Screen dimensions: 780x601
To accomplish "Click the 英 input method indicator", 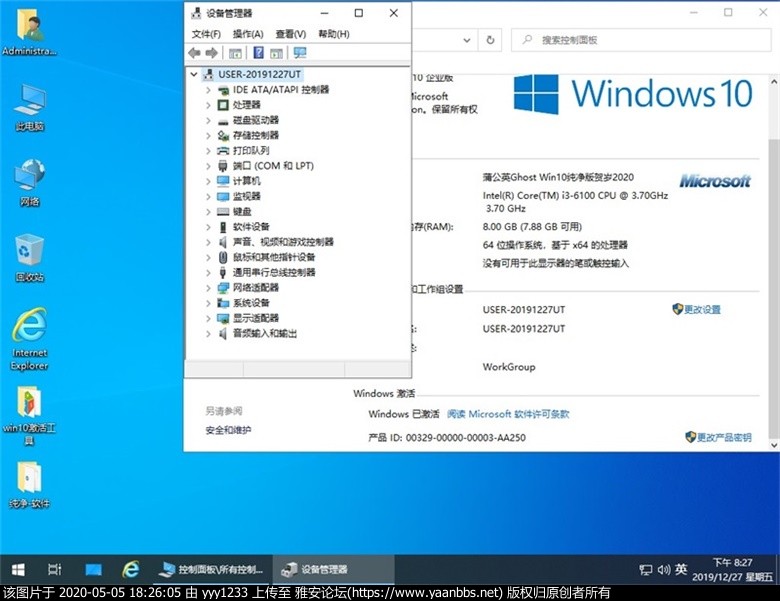I will click(681, 569).
